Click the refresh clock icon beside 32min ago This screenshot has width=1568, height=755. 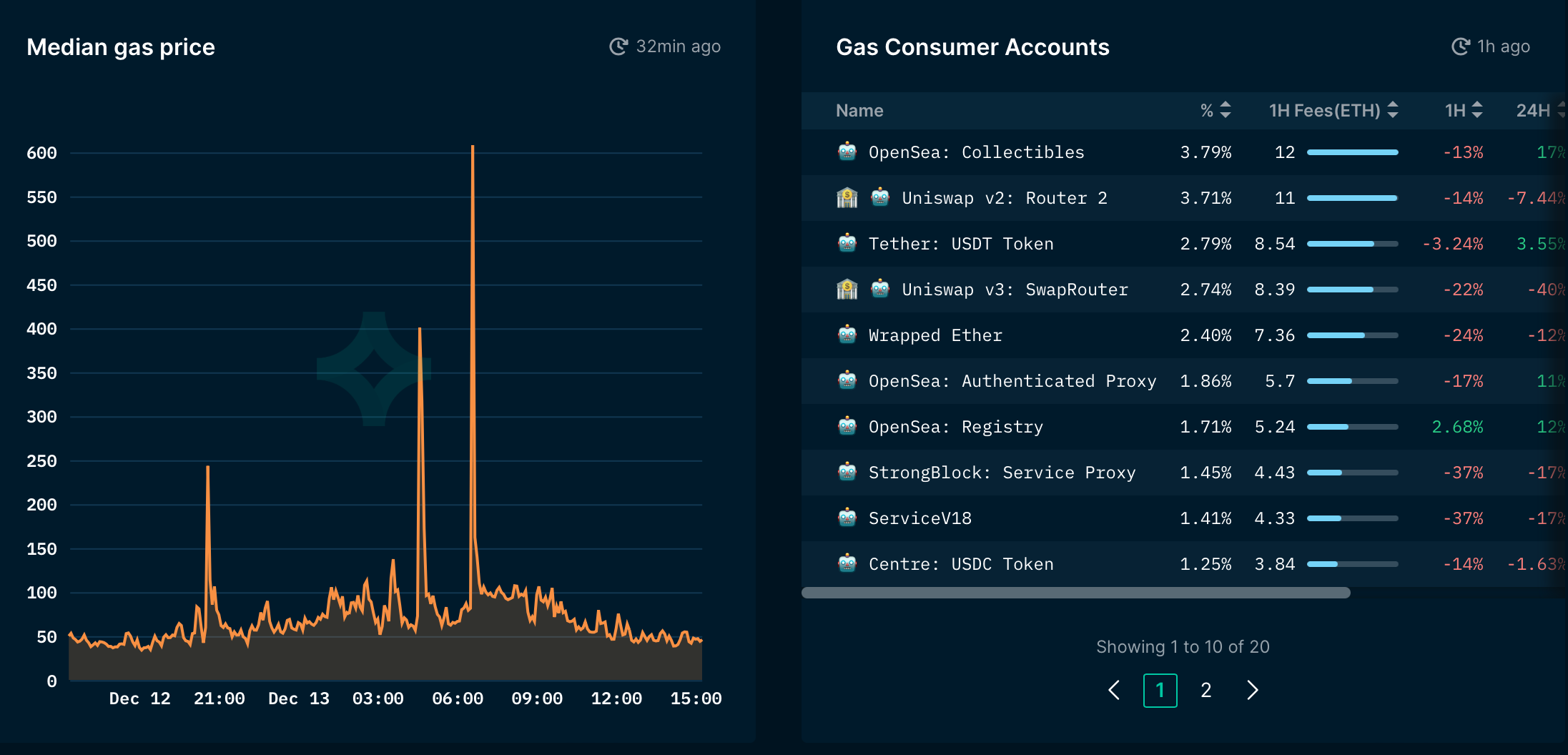tap(618, 46)
